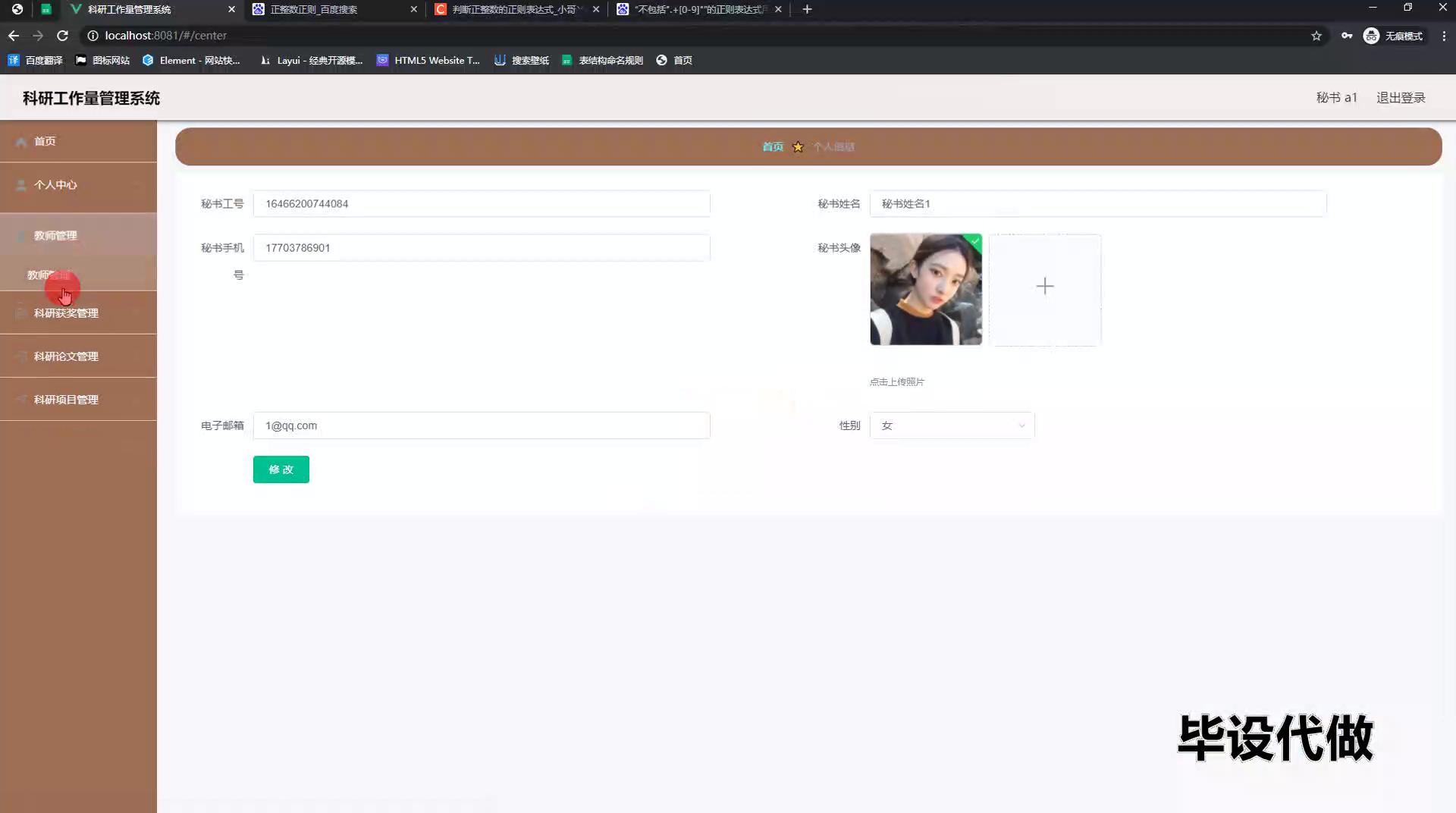Viewport: 1456px width, 813px height.
Task: Expand the 科研获奖管理 sidebar menu
Action: click(66, 313)
